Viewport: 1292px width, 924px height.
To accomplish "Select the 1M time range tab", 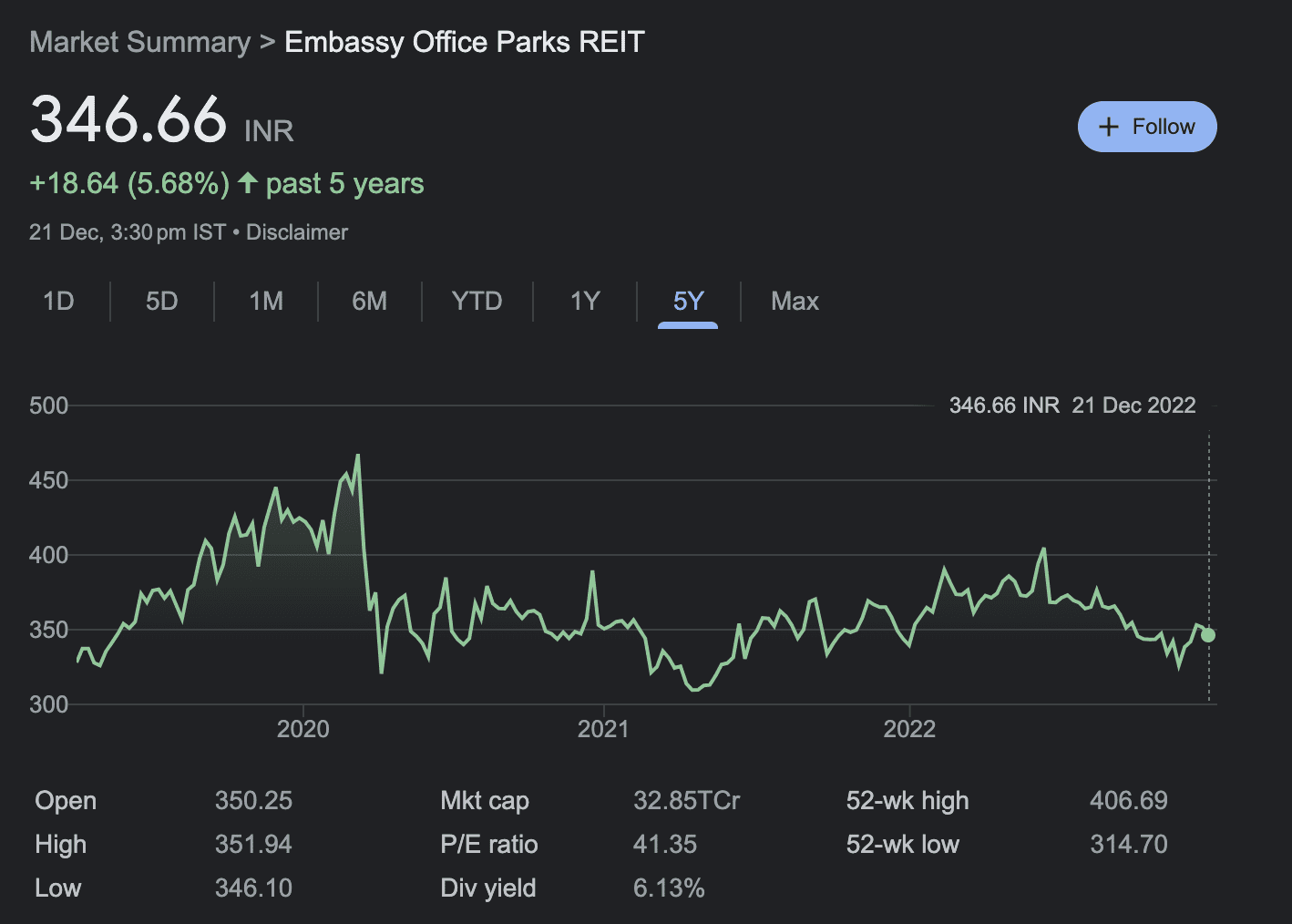I will (x=266, y=302).
